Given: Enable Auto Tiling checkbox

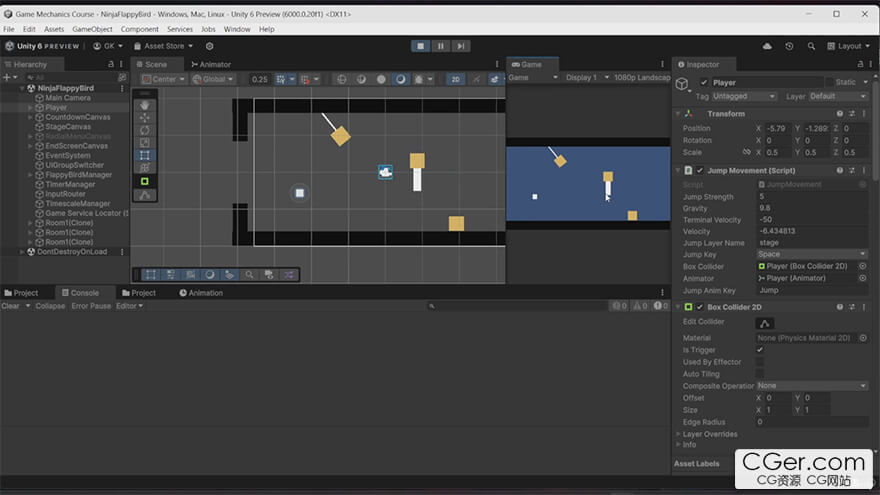Looking at the screenshot, I should coord(760,374).
